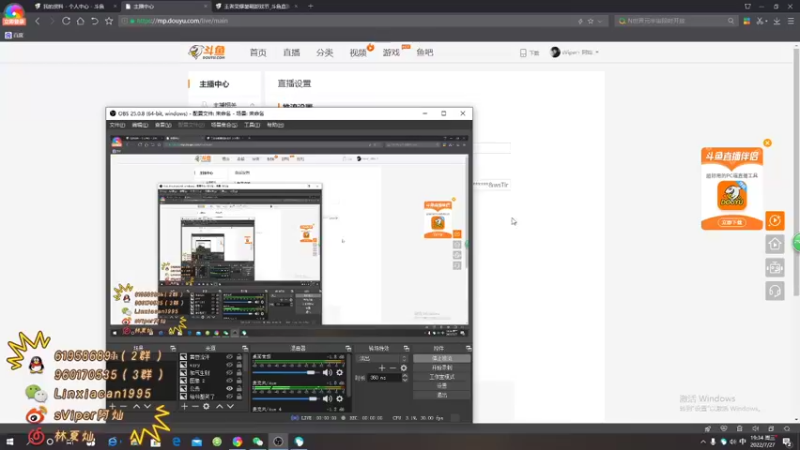Open a new browser tab

coord(310,7)
